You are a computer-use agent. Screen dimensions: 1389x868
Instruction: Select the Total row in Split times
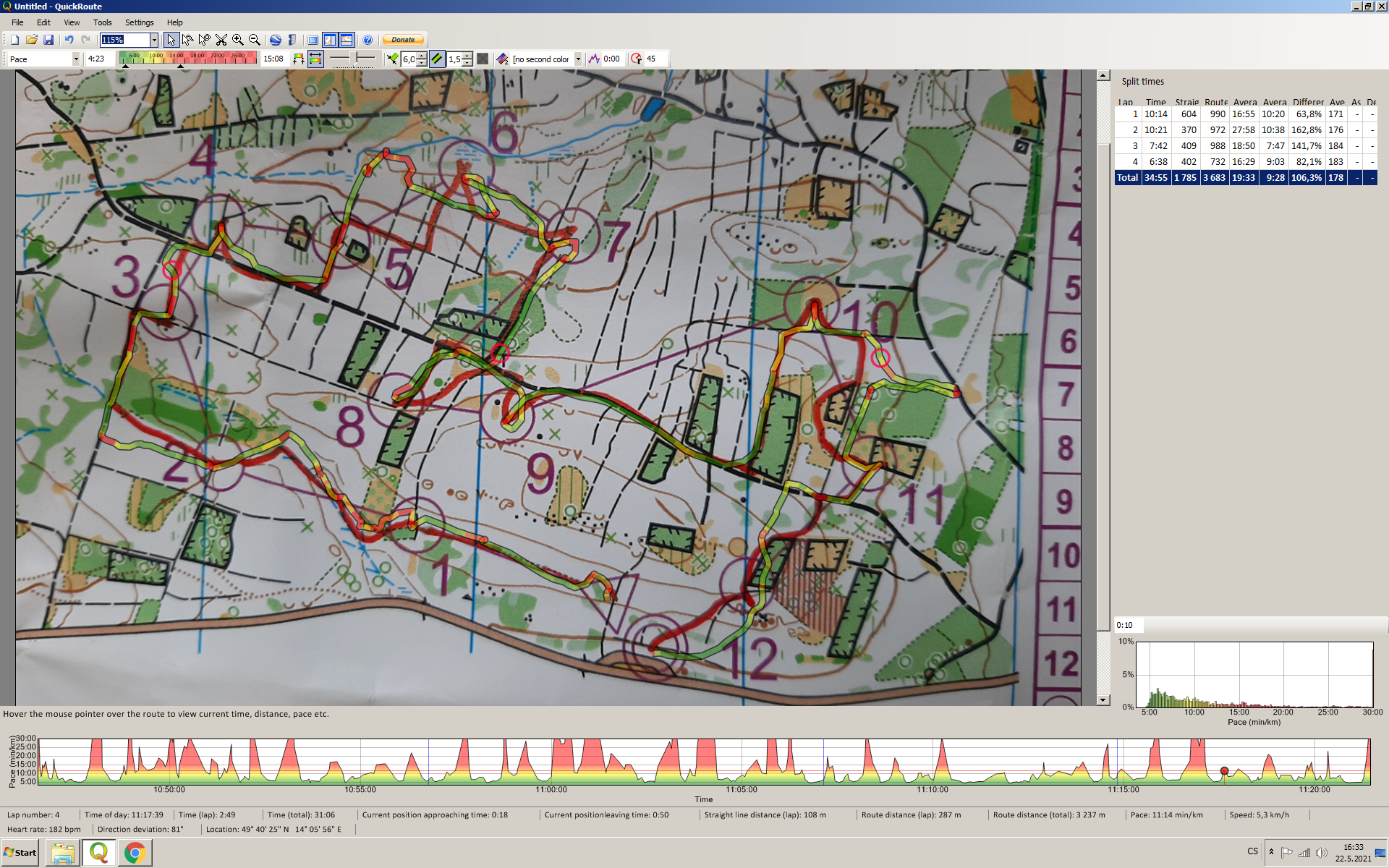(x=1245, y=178)
